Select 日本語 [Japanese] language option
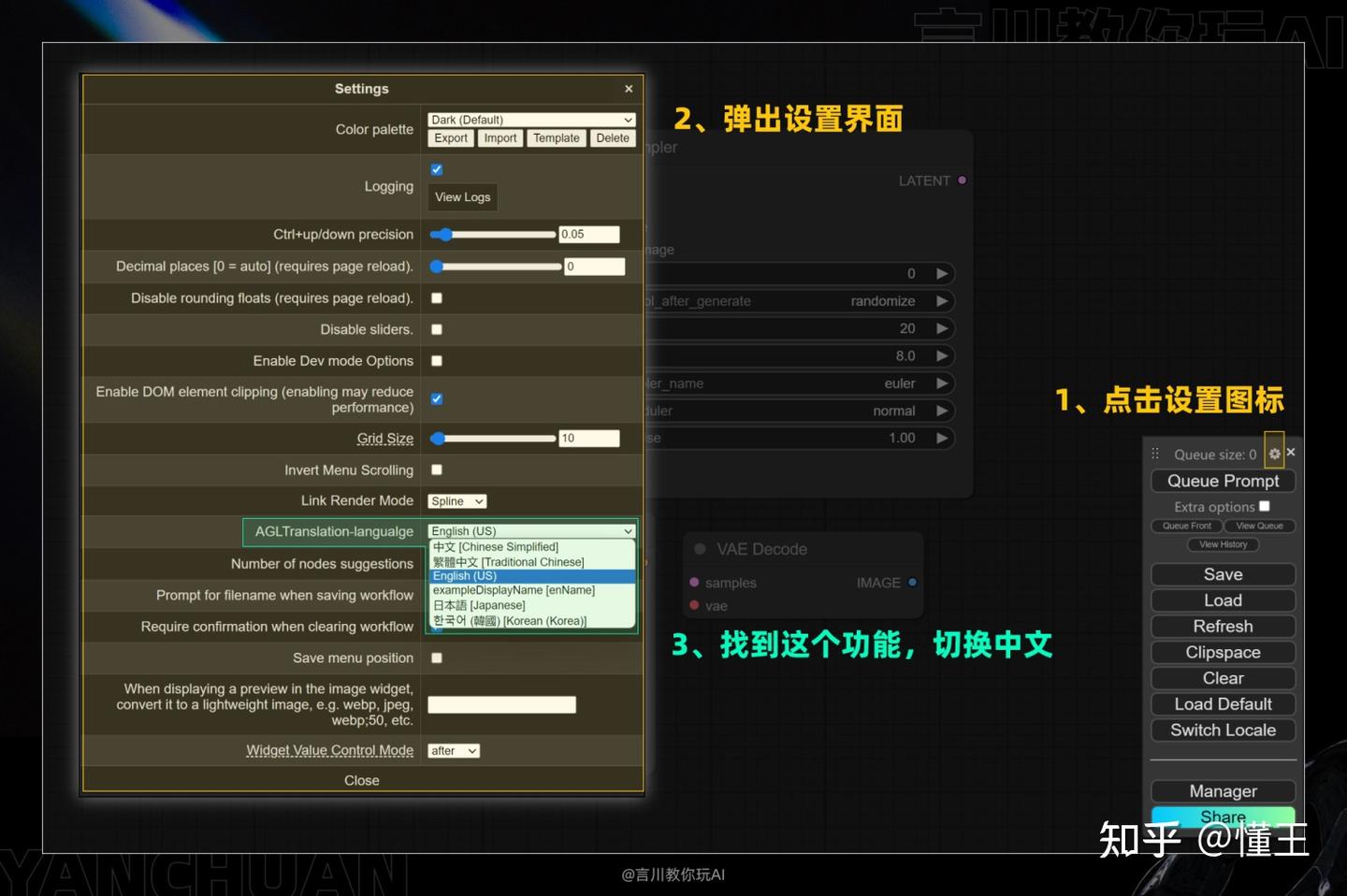1347x896 pixels. pyautogui.click(x=532, y=606)
